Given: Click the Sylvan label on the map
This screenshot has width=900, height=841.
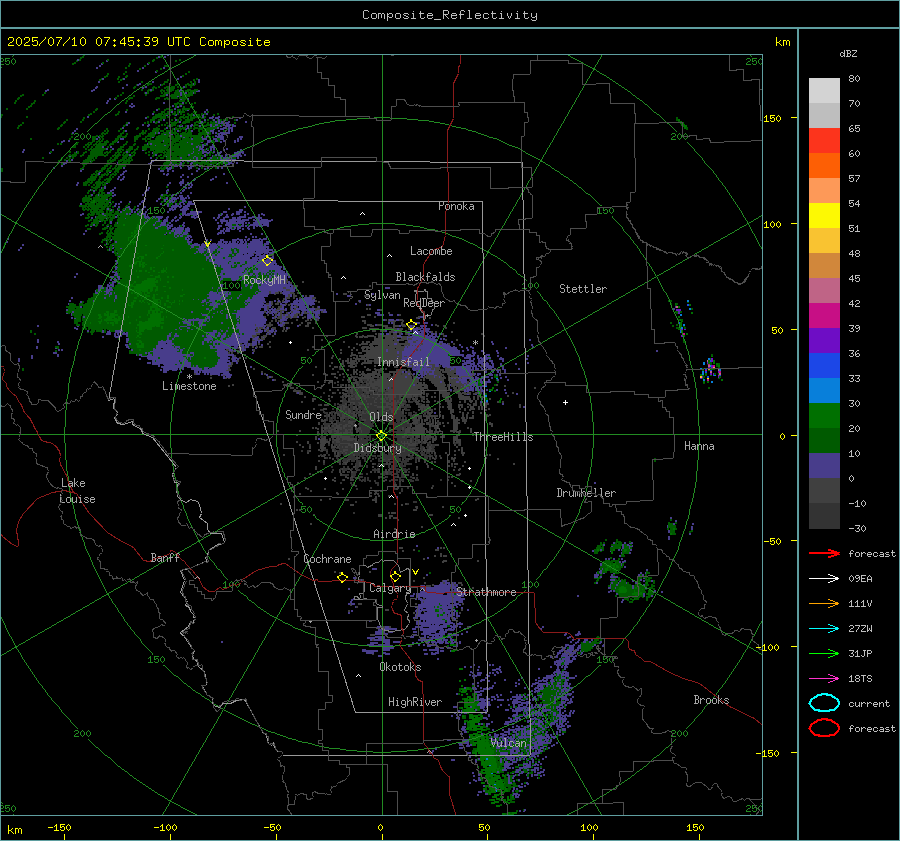Looking at the screenshot, I should [x=382, y=295].
